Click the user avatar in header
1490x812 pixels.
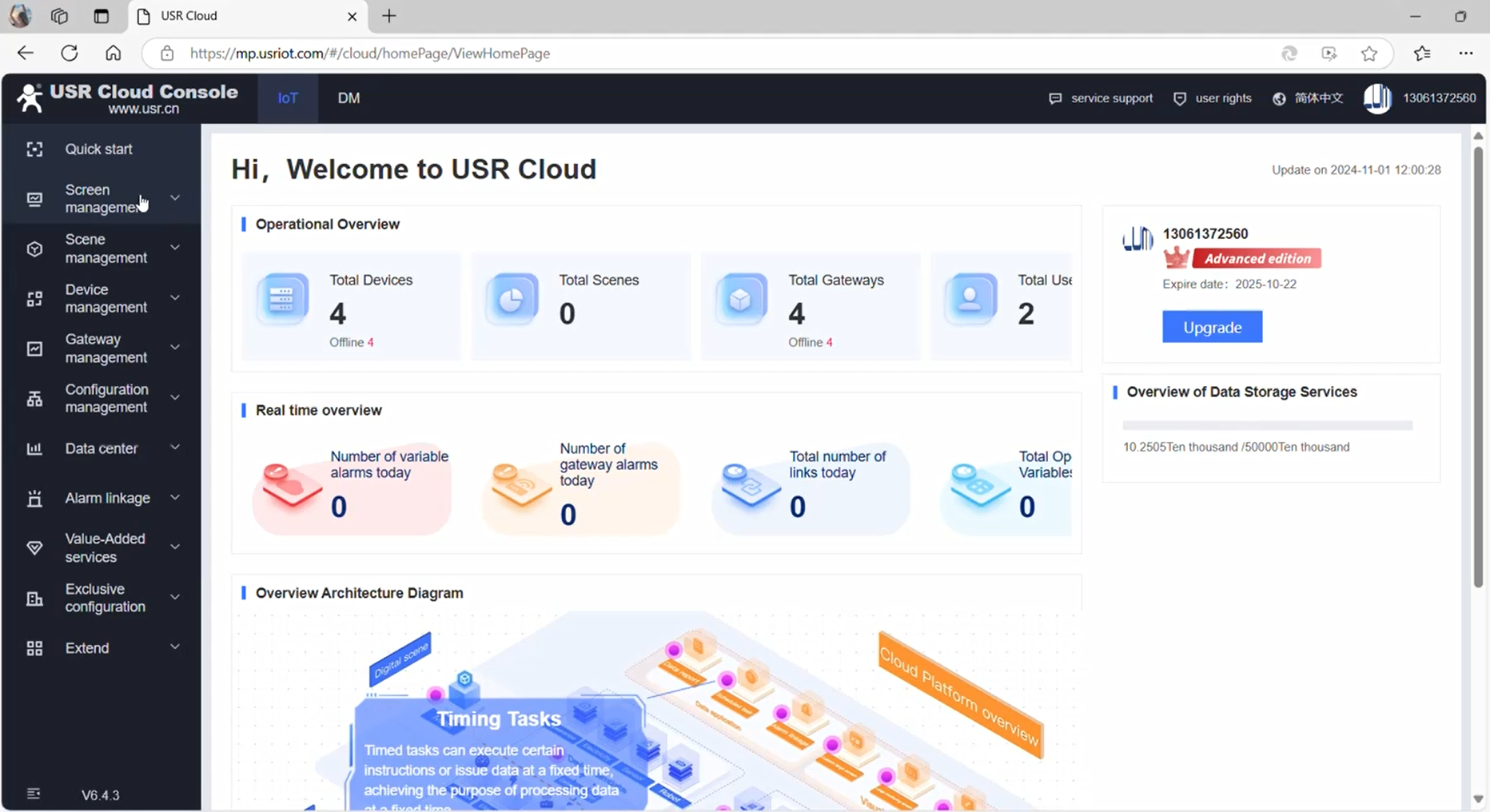(1376, 98)
